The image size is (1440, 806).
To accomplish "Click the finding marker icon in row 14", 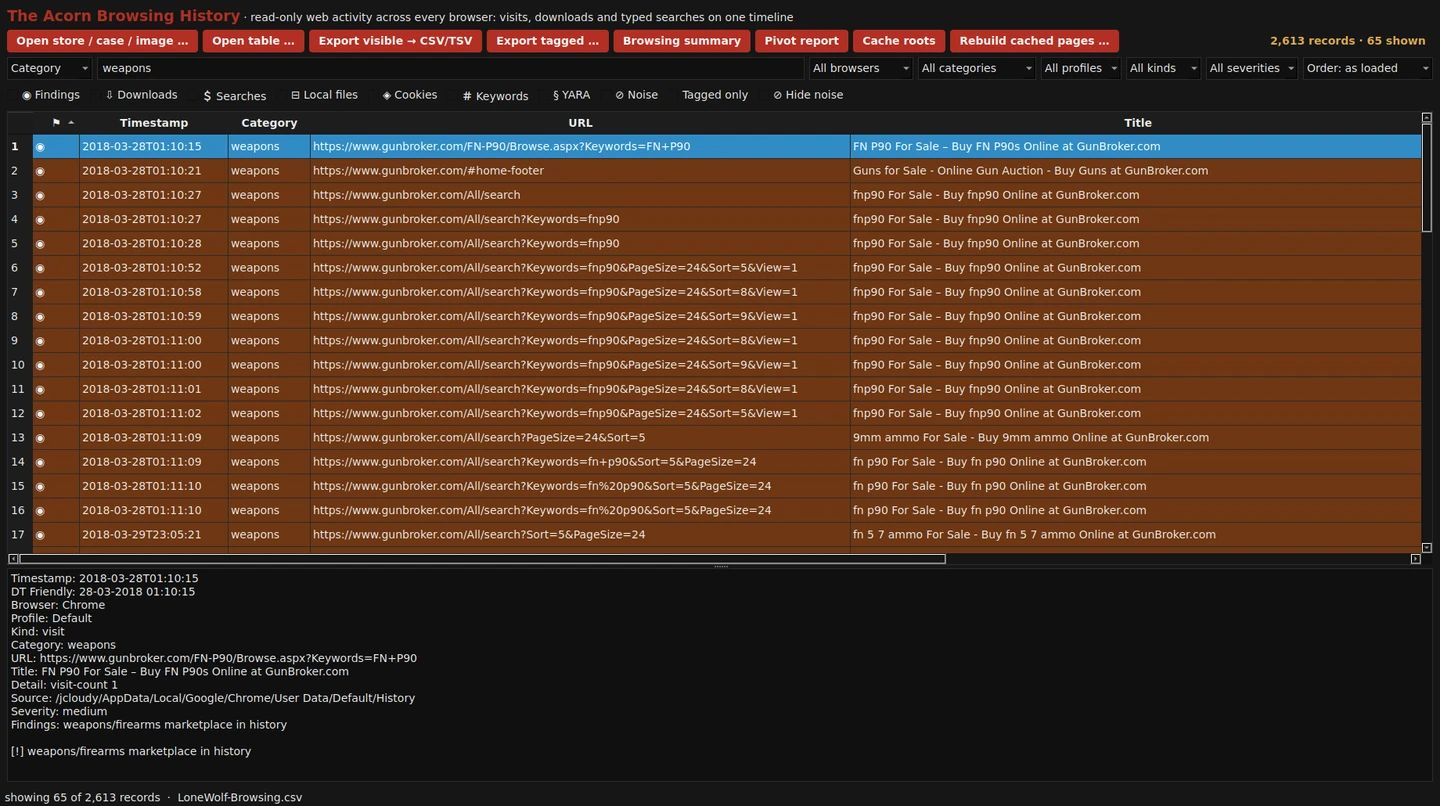I will click(40, 462).
